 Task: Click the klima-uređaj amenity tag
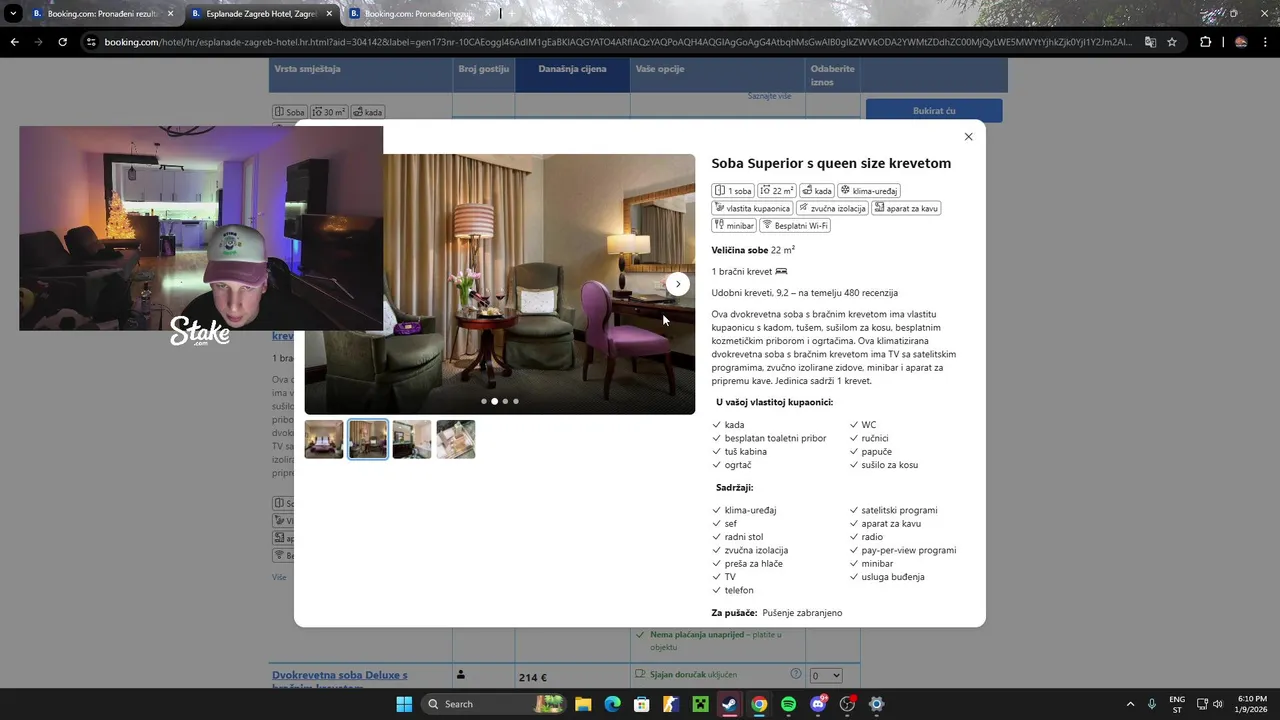point(869,191)
